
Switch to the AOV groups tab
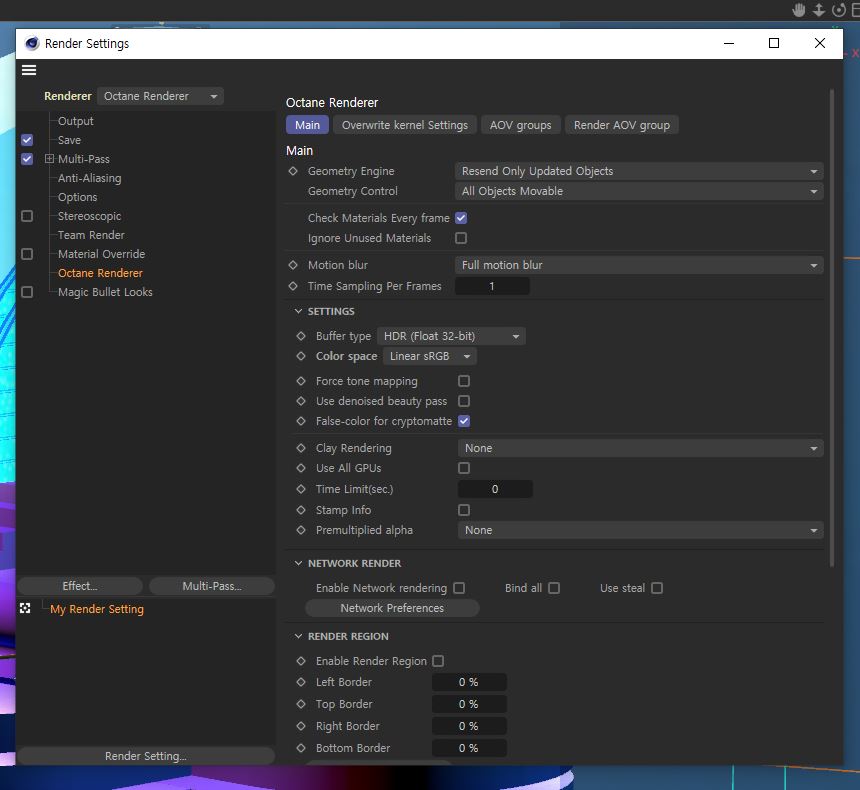tap(520, 125)
